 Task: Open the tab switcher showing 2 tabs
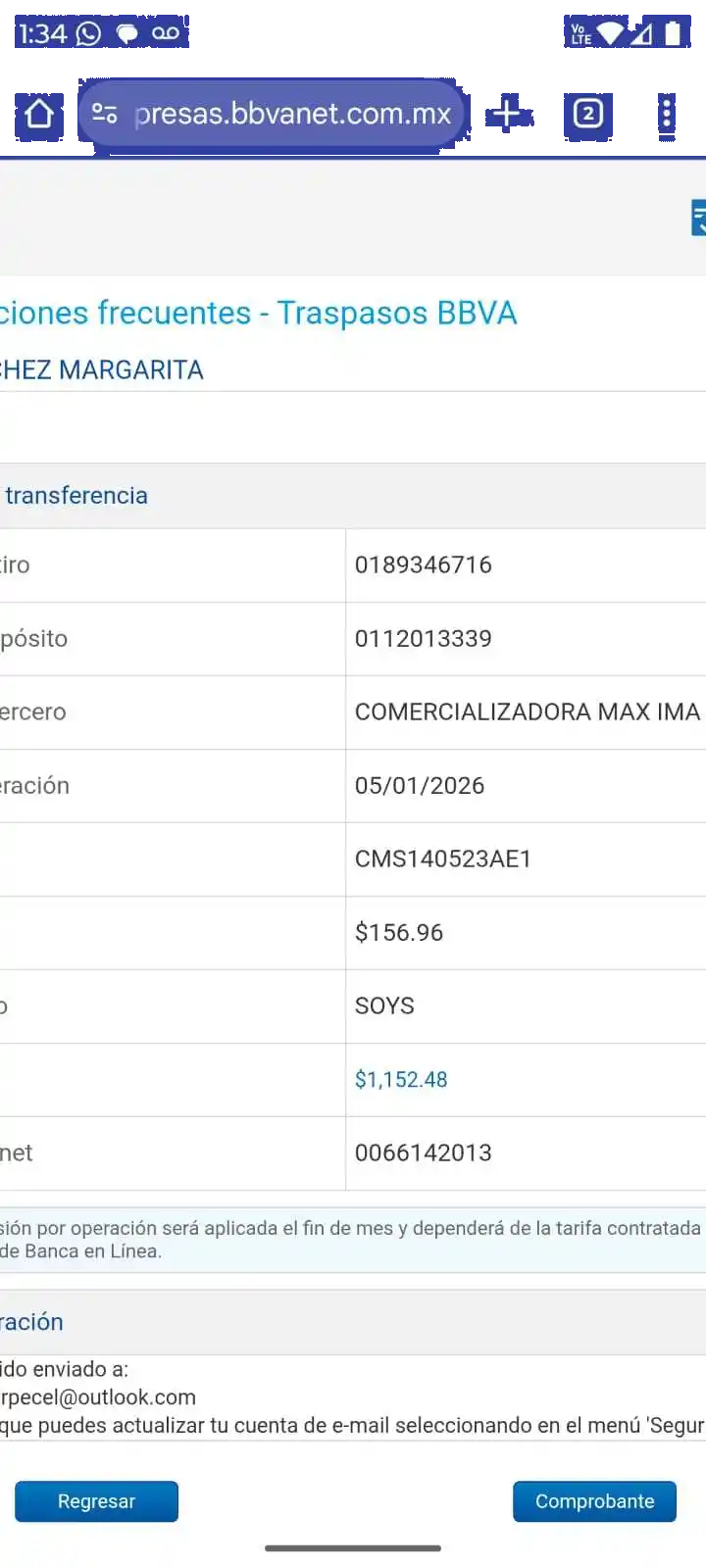(x=587, y=114)
